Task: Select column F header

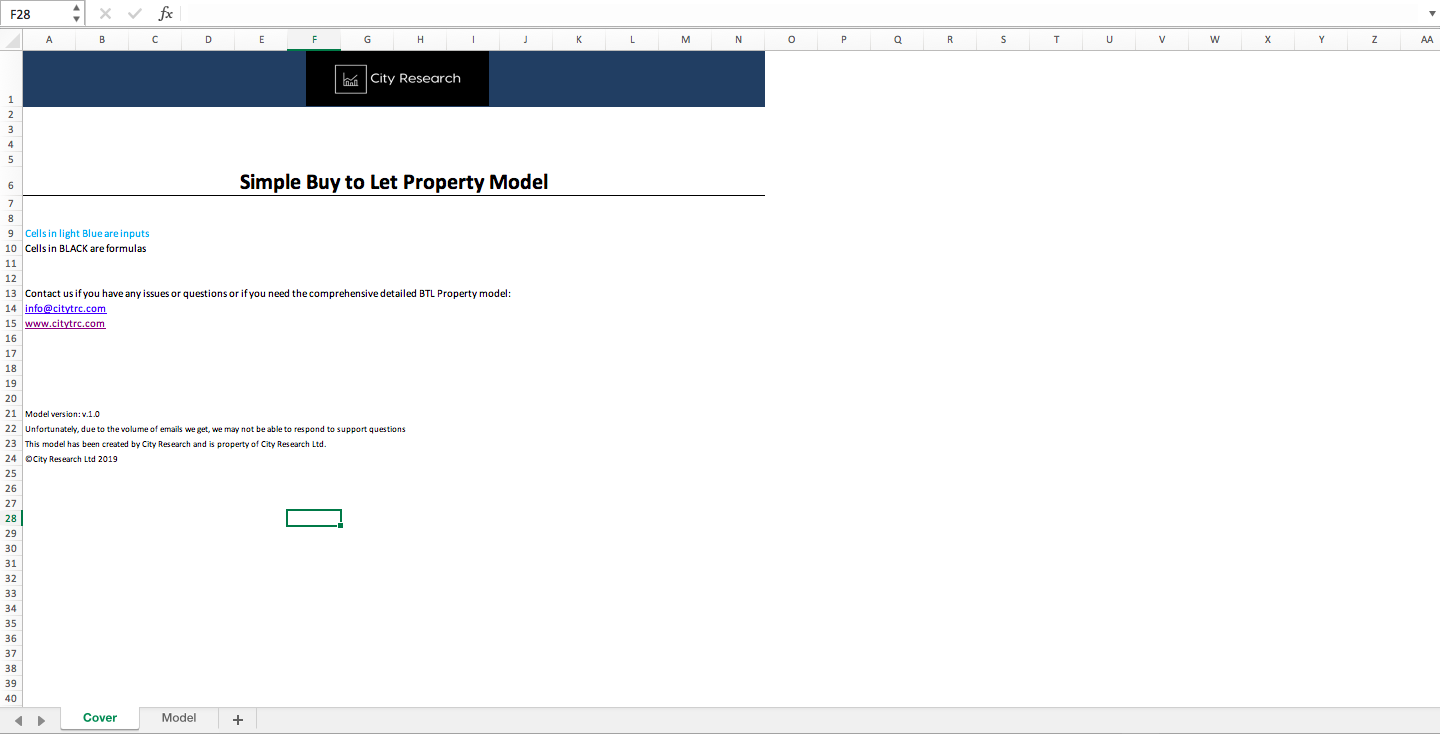Action: (x=314, y=40)
